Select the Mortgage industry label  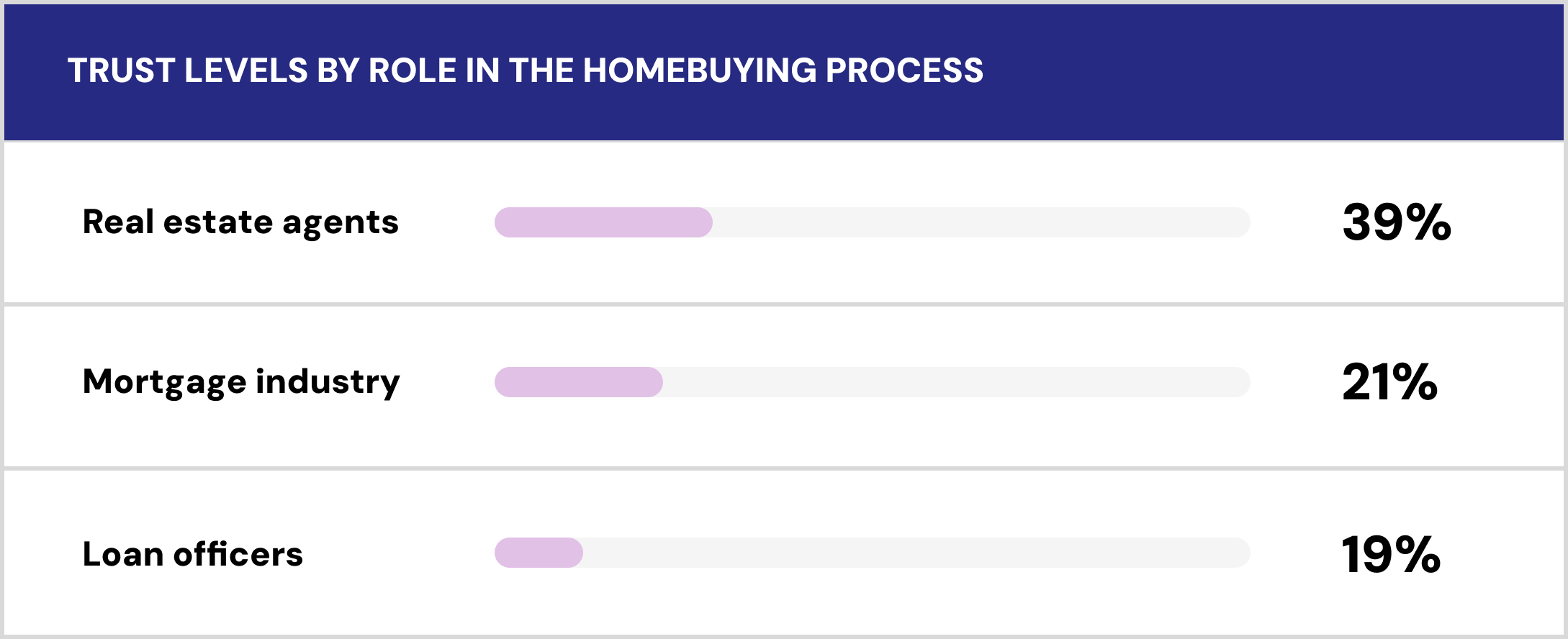pyautogui.click(x=241, y=382)
